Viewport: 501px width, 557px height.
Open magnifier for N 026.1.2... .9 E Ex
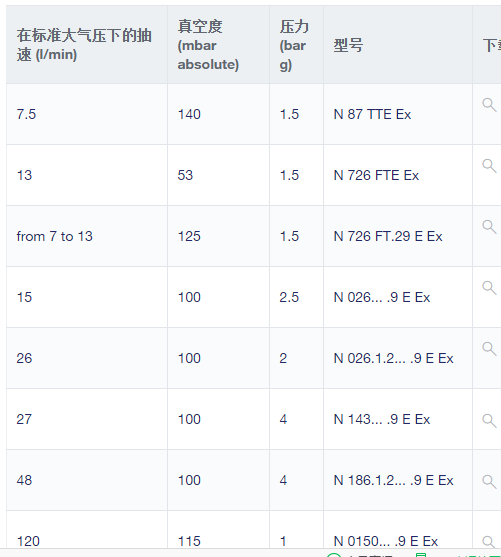click(489, 349)
